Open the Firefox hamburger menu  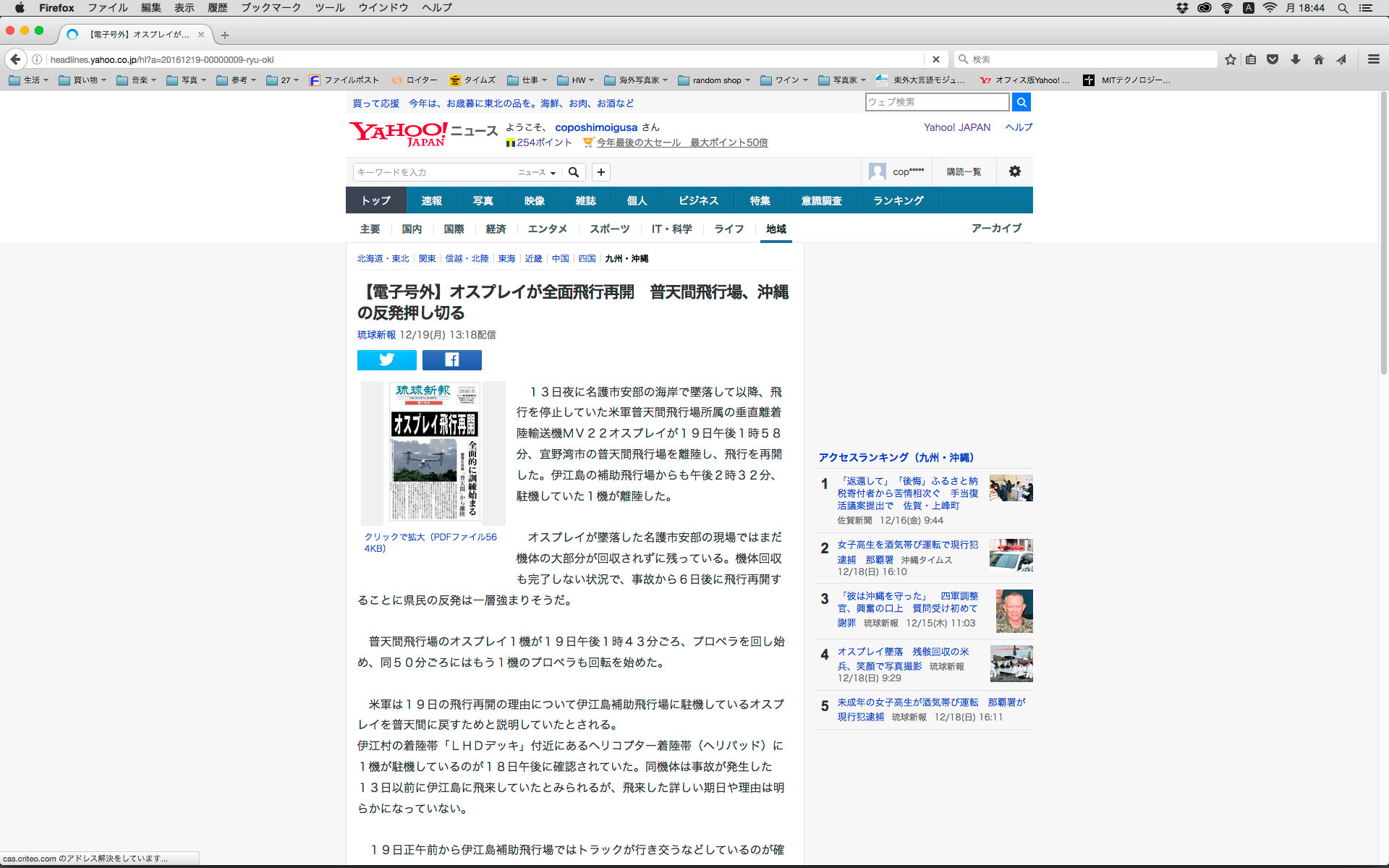1373,59
